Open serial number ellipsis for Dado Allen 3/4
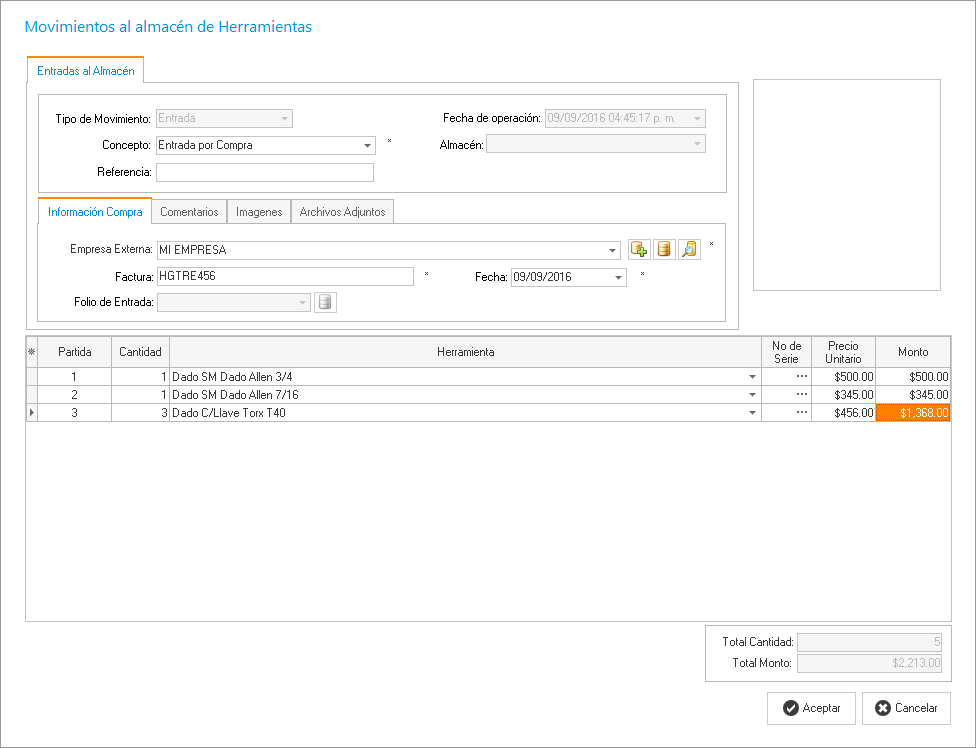The image size is (976, 748). coord(801,377)
